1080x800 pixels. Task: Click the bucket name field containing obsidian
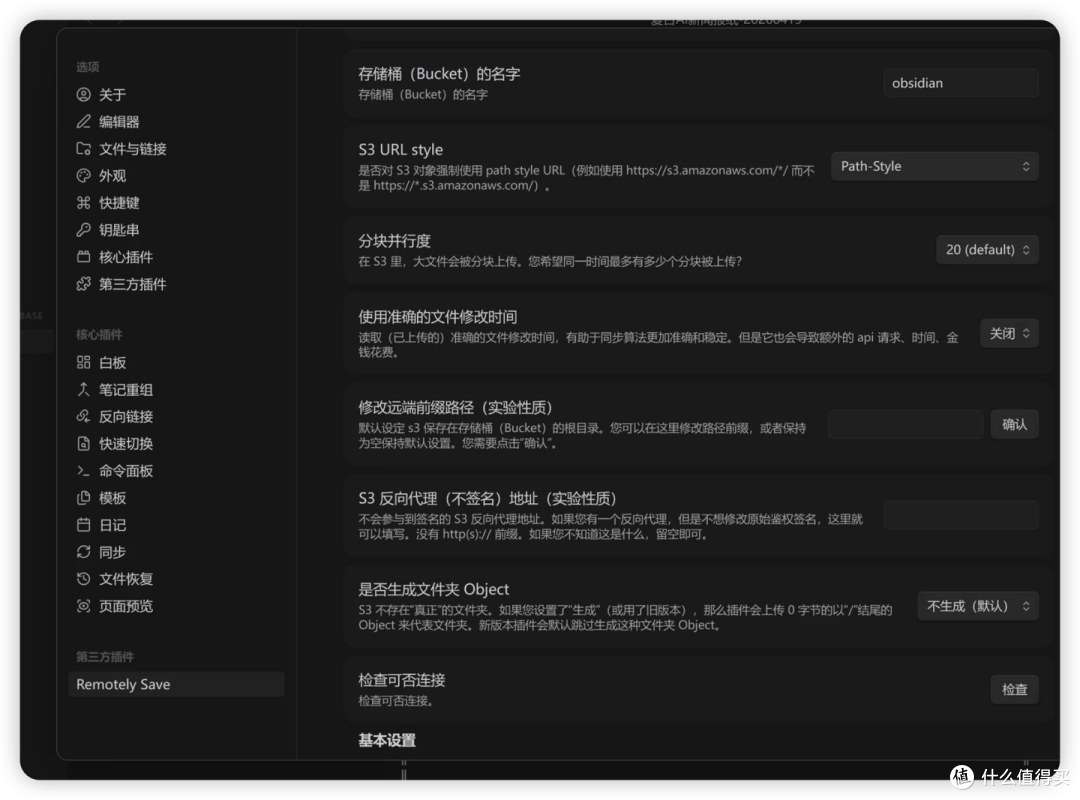point(961,83)
